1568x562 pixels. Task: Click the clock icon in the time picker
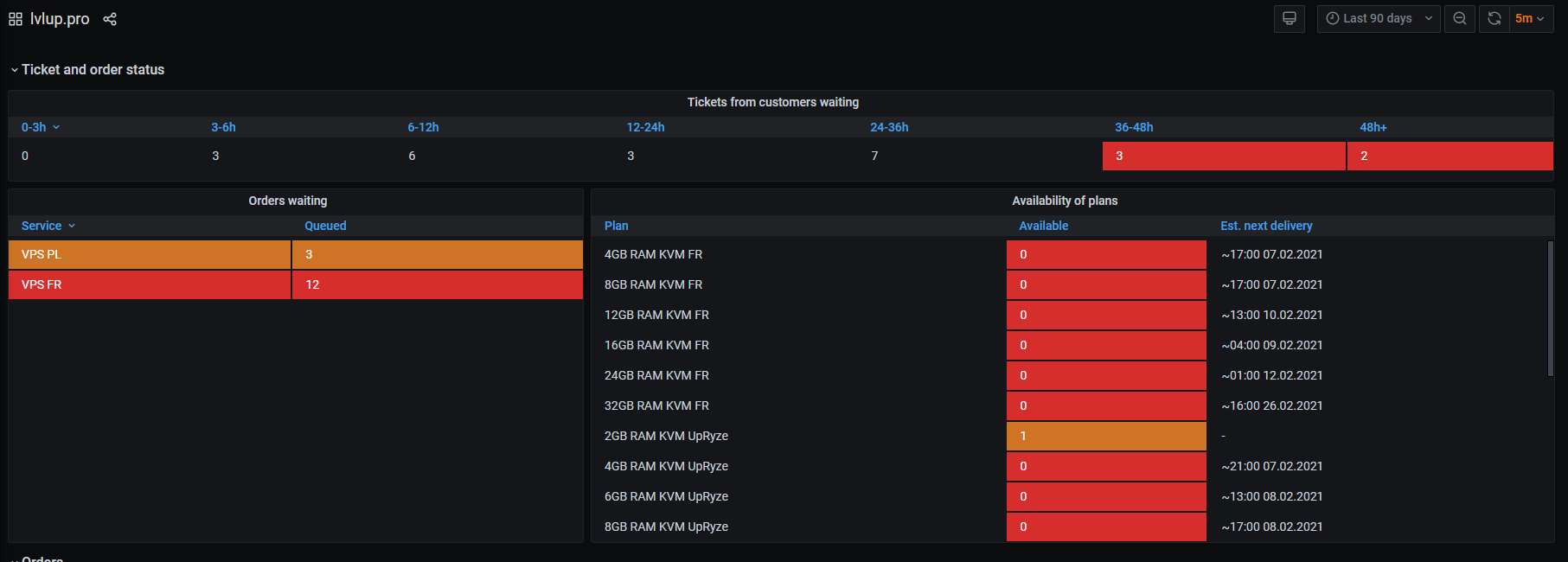(x=1333, y=18)
